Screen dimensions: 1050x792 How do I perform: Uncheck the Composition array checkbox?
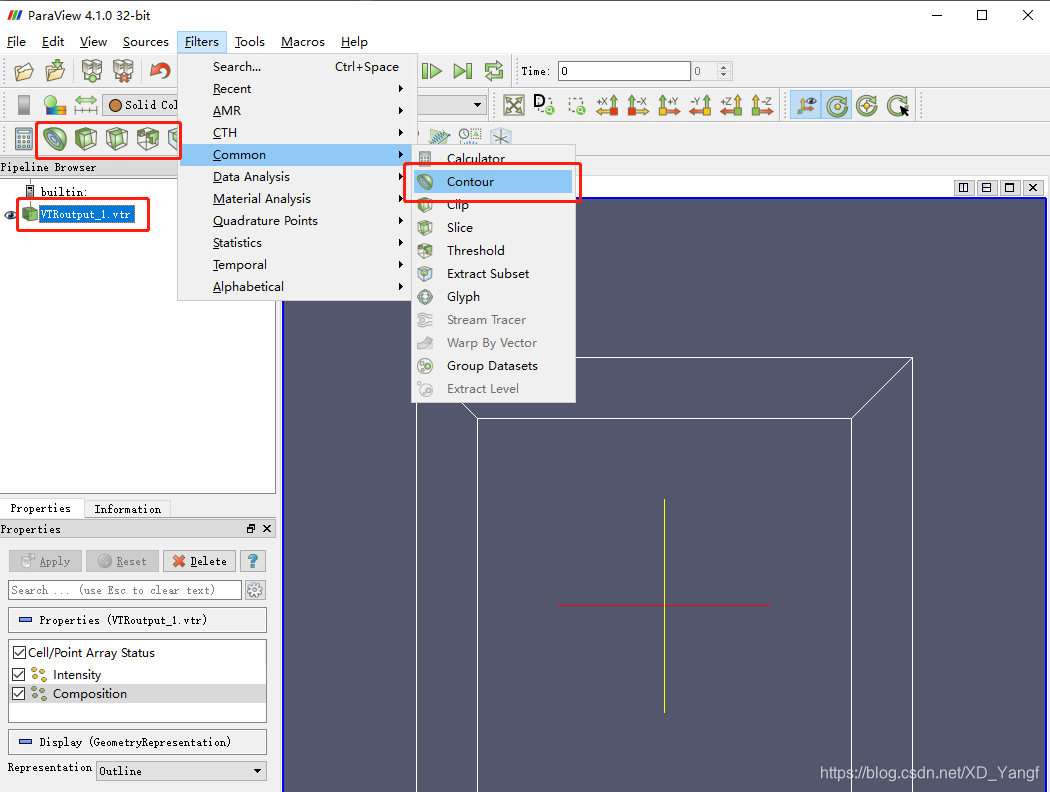19,694
